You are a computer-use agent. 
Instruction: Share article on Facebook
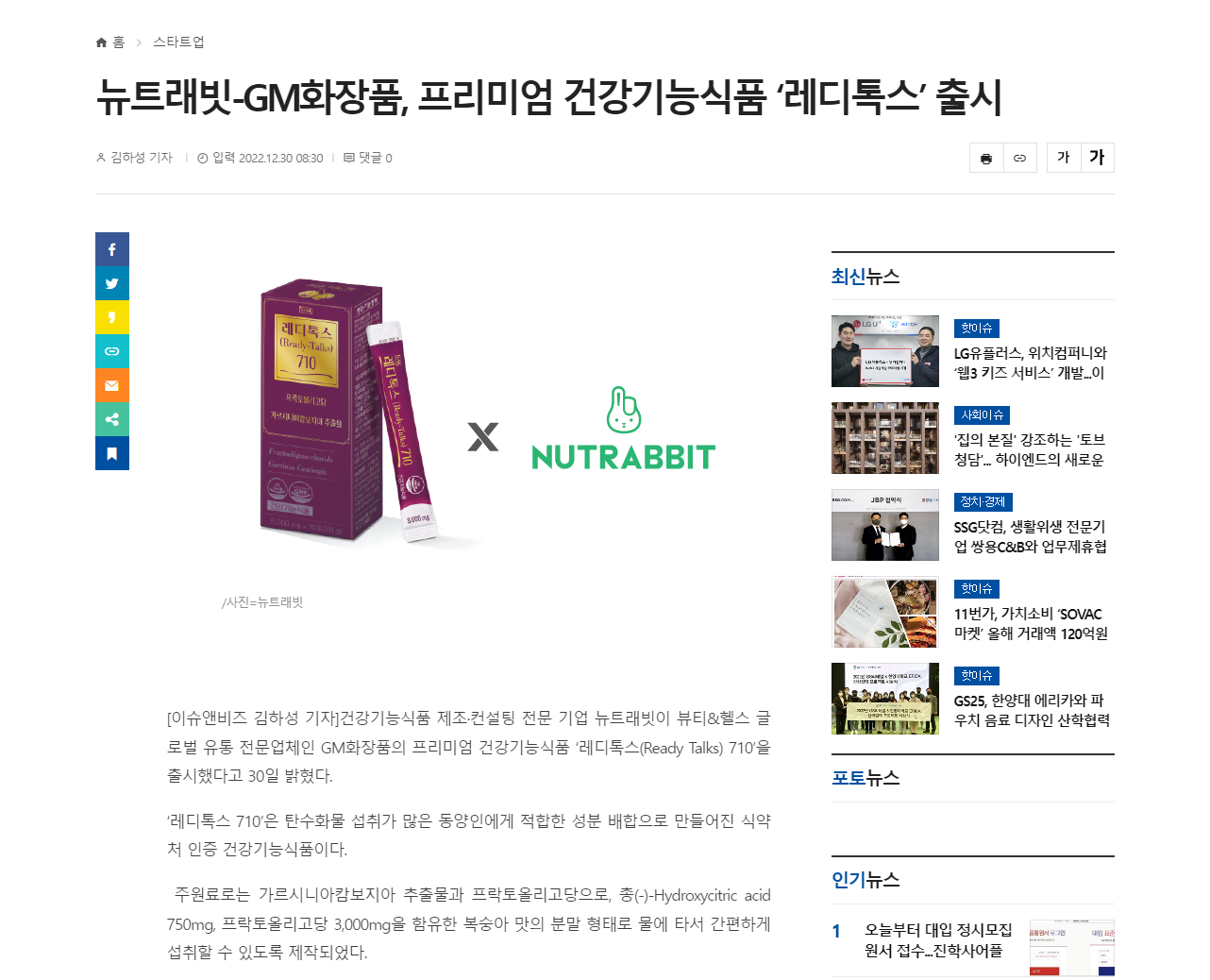112,249
